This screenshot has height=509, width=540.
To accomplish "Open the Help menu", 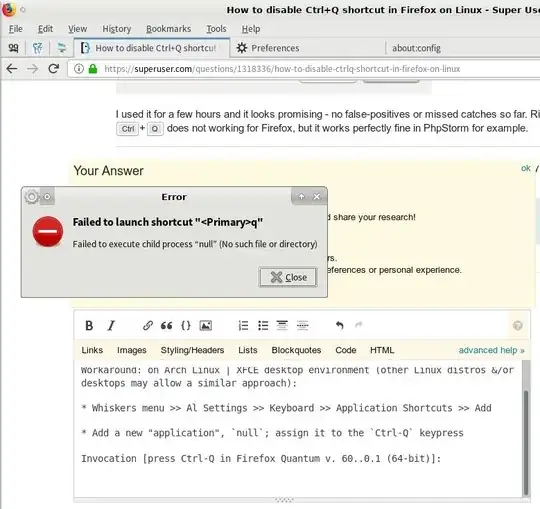I will pyautogui.click(x=251, y=29).
